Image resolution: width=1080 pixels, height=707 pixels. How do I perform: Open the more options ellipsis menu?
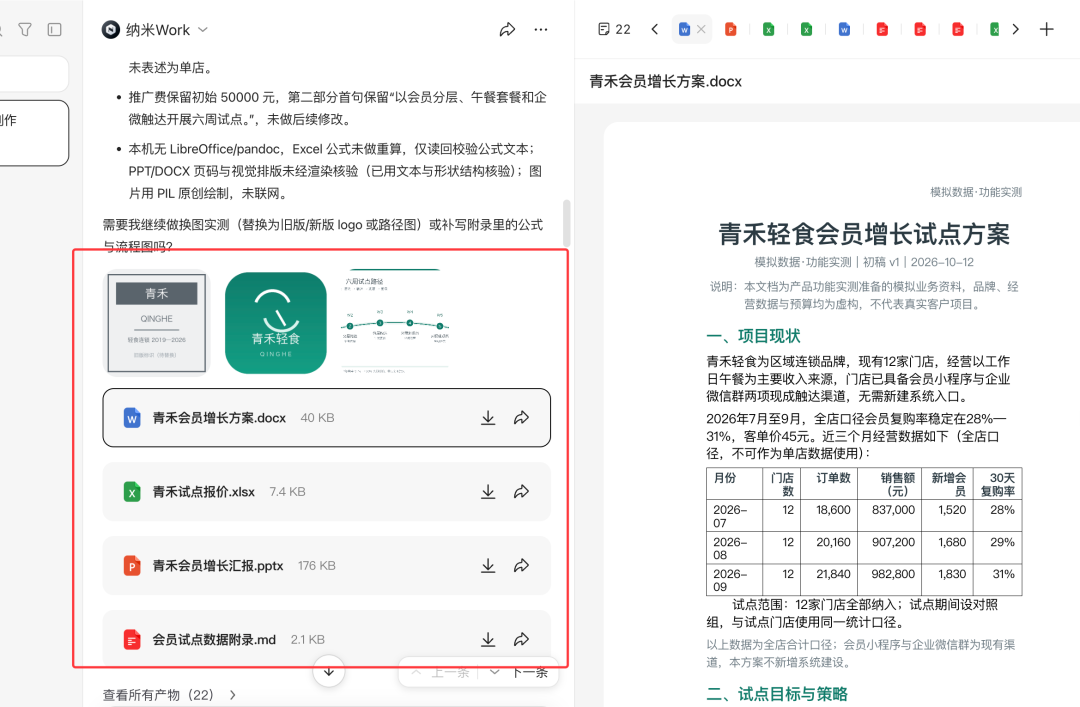click(x=541, y=30)
